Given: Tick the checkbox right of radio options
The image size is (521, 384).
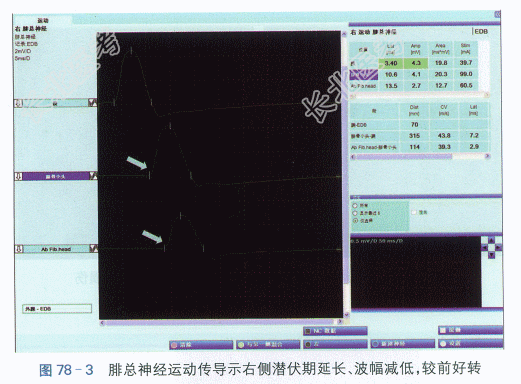Looking at the screenshot, I should [414, 212].
